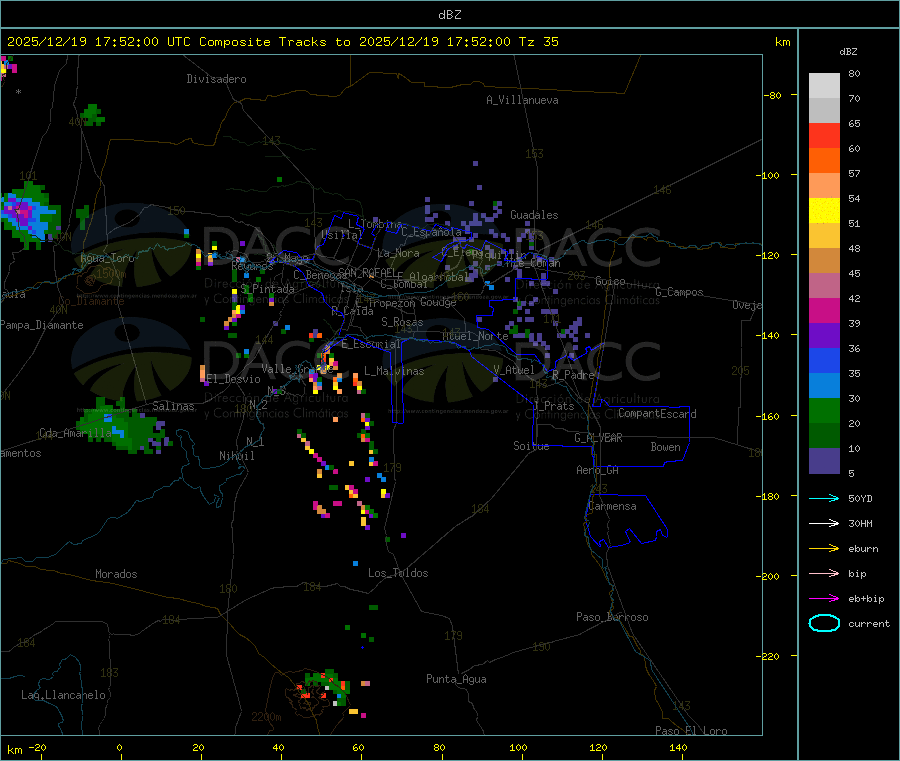Select the 60 dBZ orange color swatch
900x761 pixels.
(824, 161)
